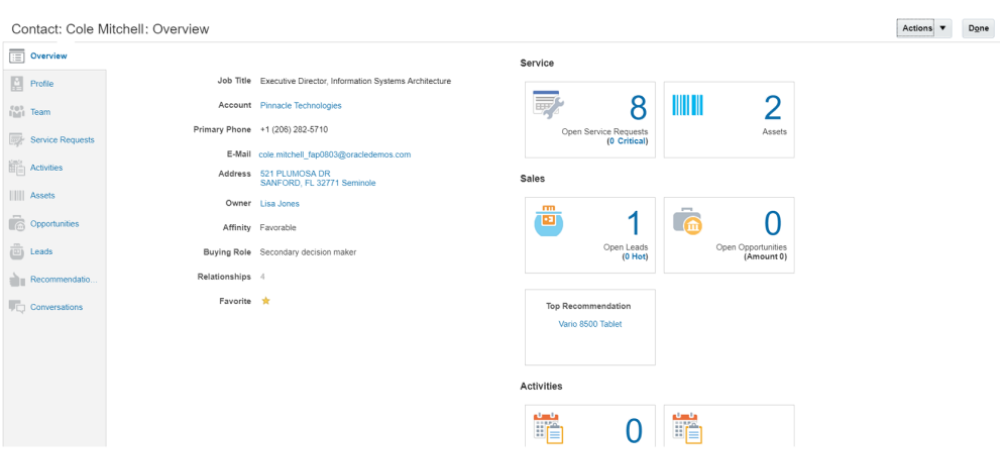The width and height of the screenshot is (1000, 460).
Task: Click the Team people icon
Action: tap(16, 112)
